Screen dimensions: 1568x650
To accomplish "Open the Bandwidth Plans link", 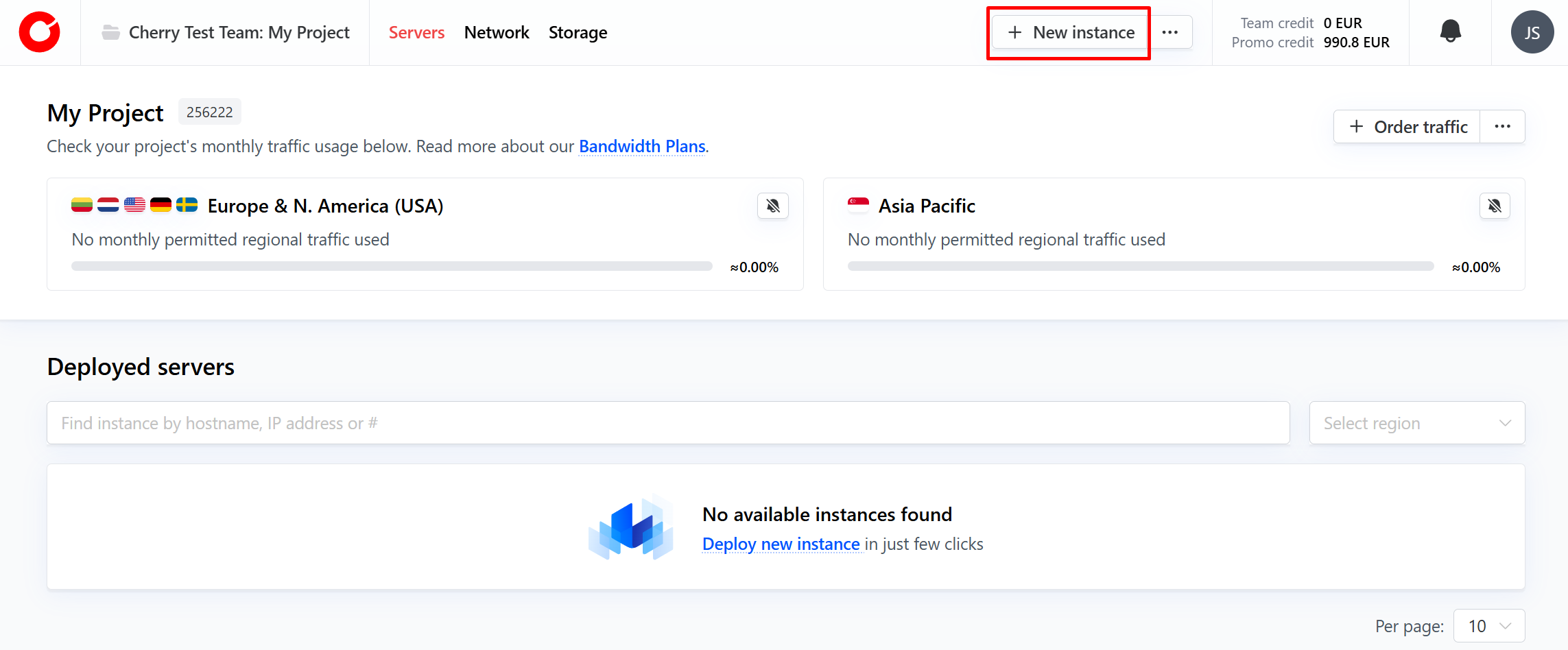I will click(x=642, y=146).
